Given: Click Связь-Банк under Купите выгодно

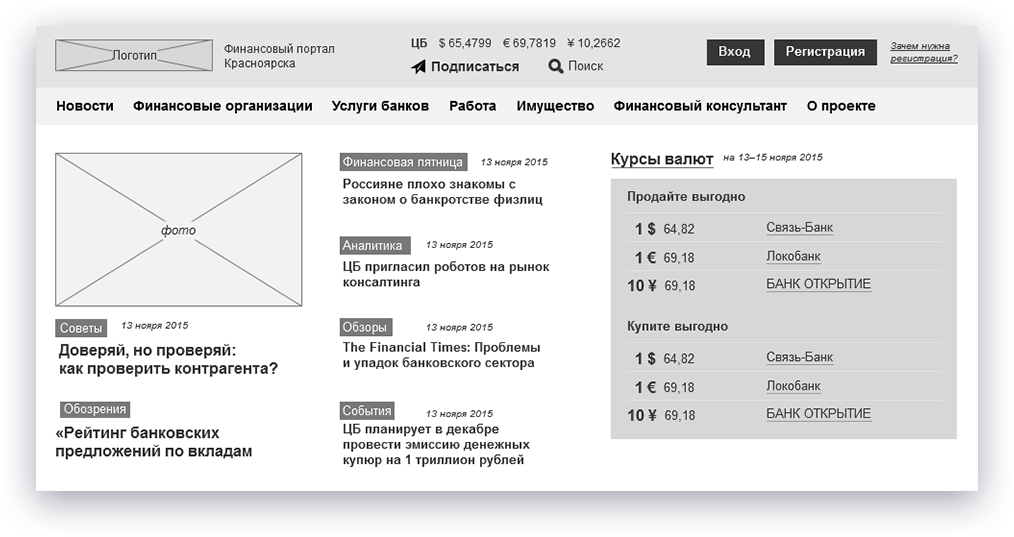Looking at the screenshot, I should [799, 357].
